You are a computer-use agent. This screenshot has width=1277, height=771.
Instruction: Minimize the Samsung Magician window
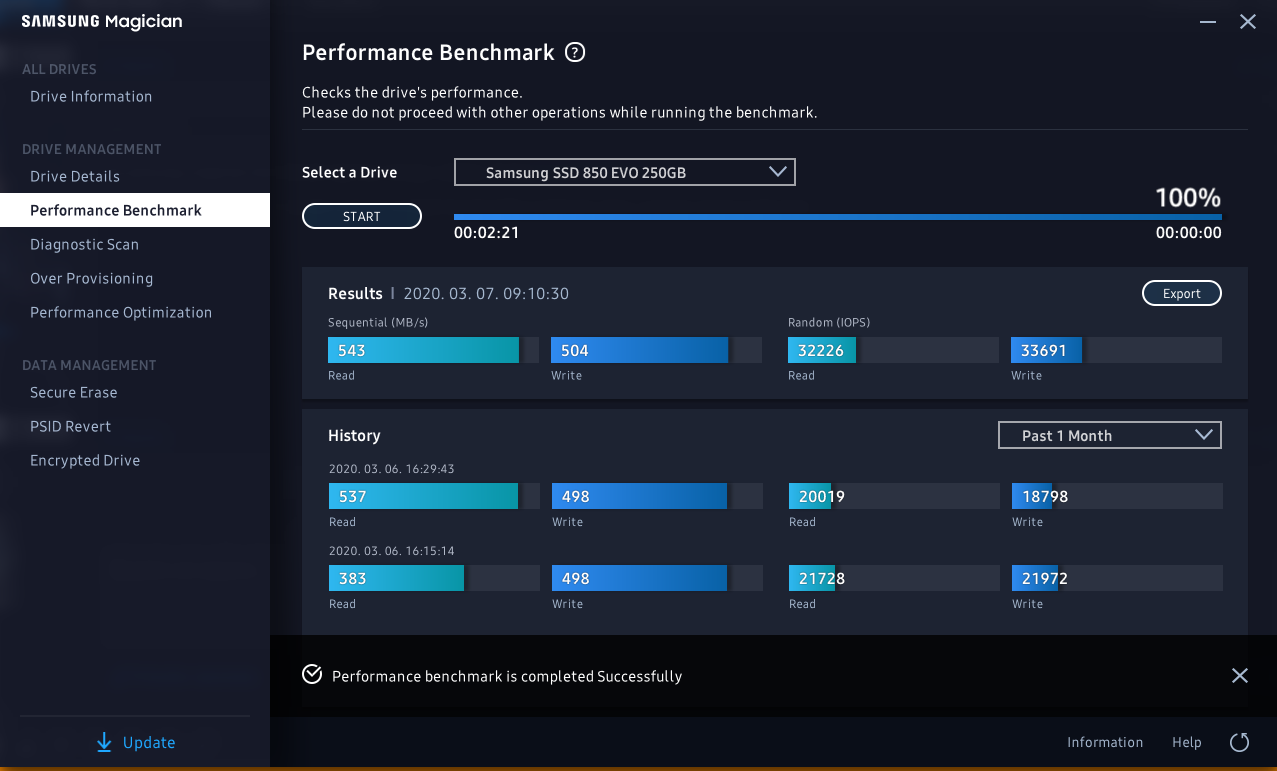coord(1209,21)
